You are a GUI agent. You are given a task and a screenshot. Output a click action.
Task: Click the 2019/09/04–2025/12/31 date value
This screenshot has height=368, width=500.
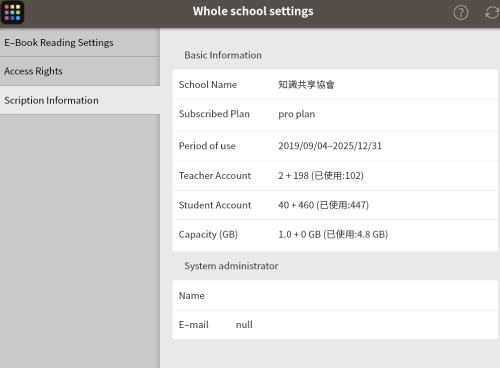tap(330, 146)
